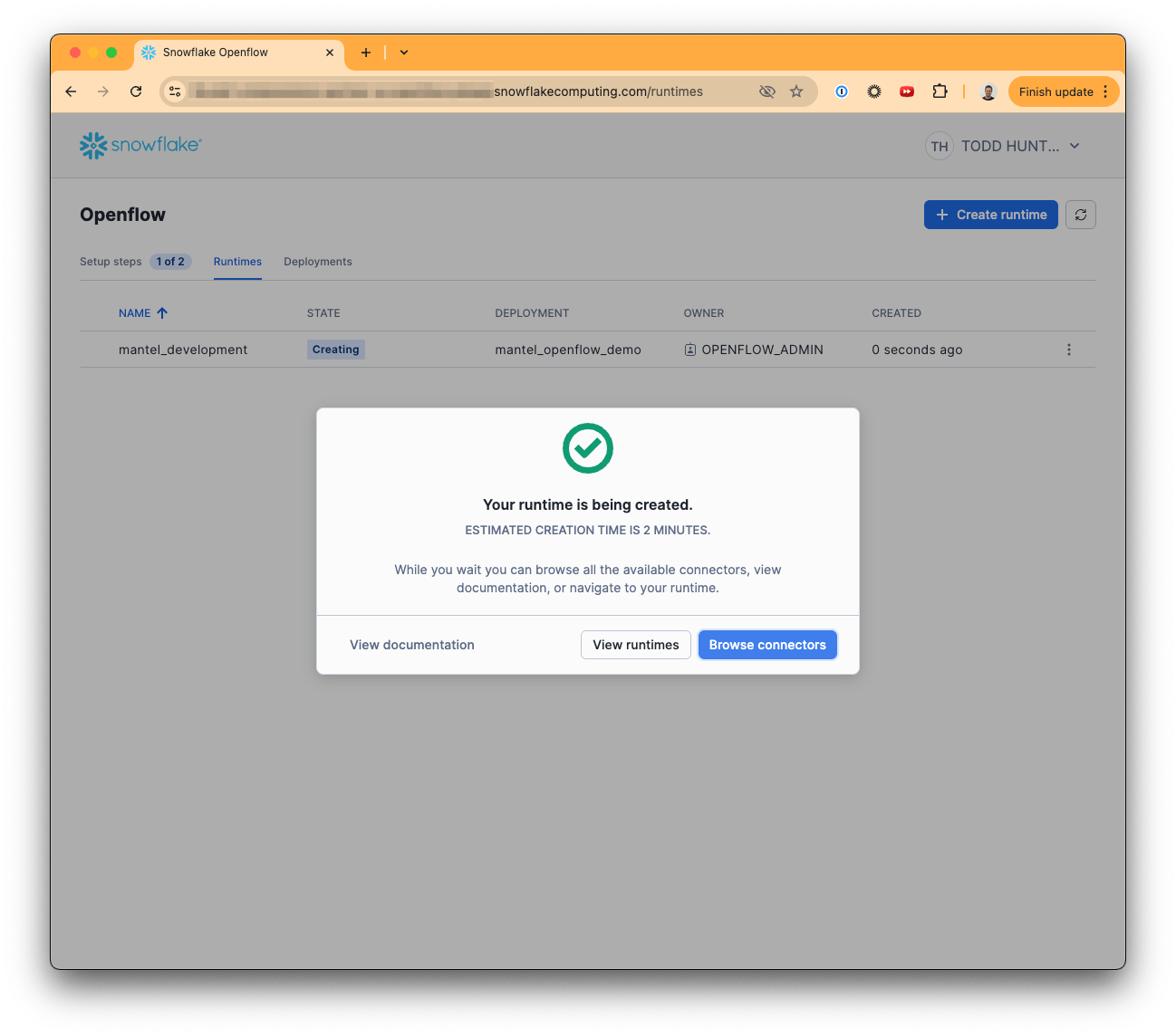Click the Create runtime button
The width and height of the screenshot is (1176, 1036).
click(x=991, y=215)
